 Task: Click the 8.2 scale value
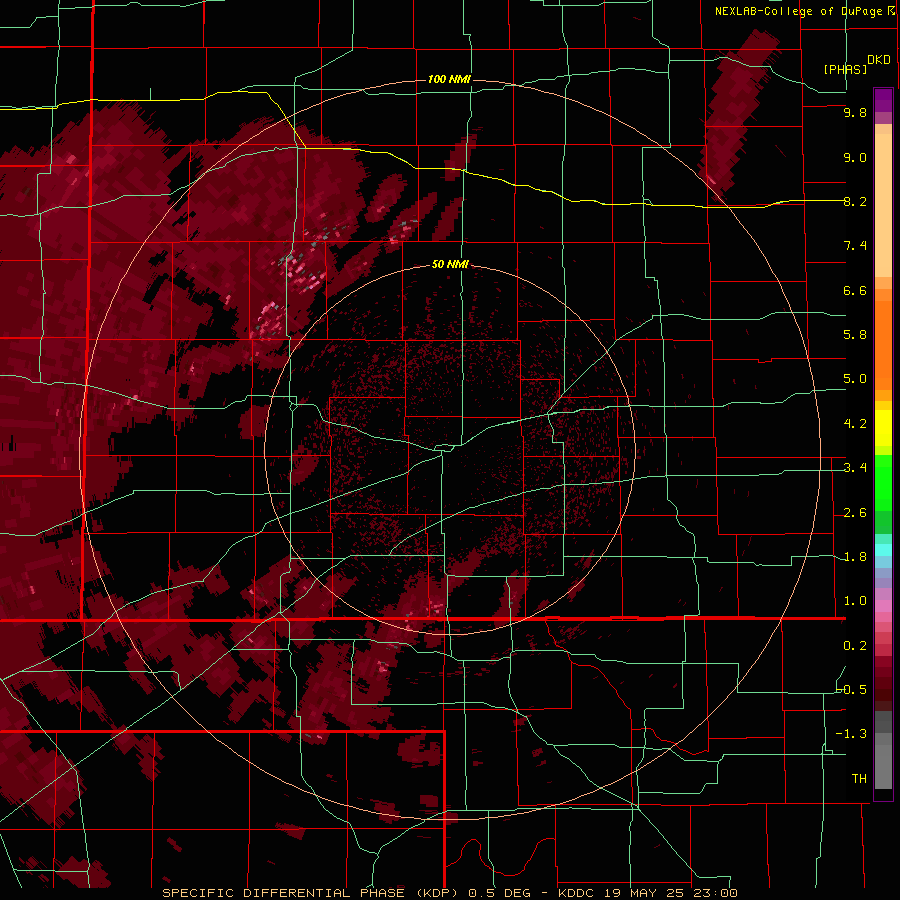pos(855,201)
